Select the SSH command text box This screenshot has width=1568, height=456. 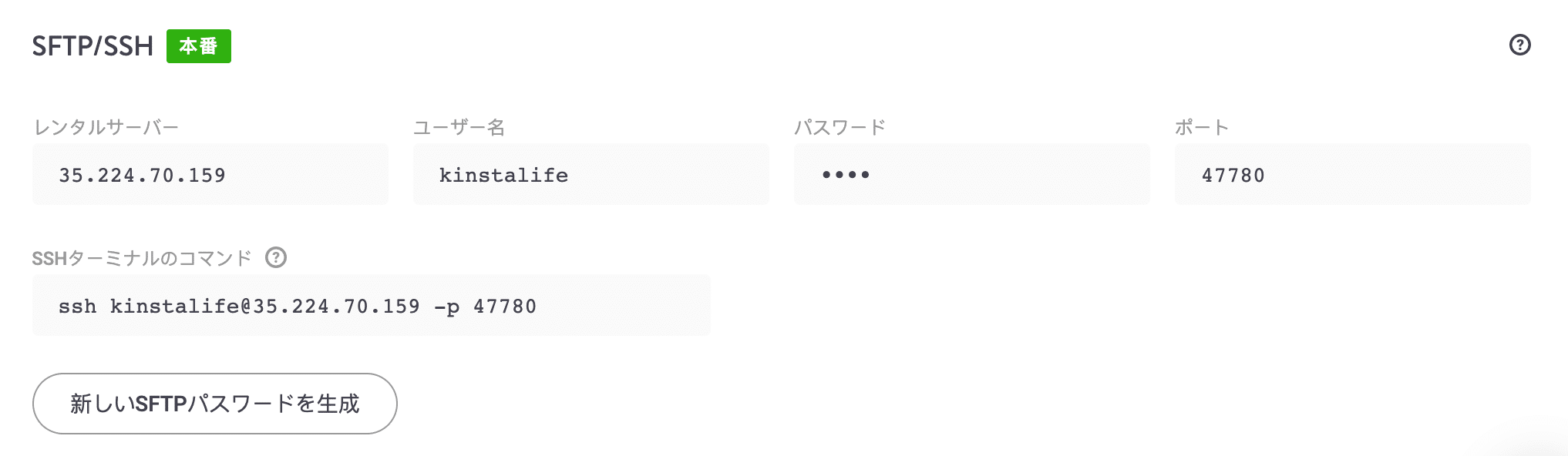pyautogui.click(x=371, y=305)
